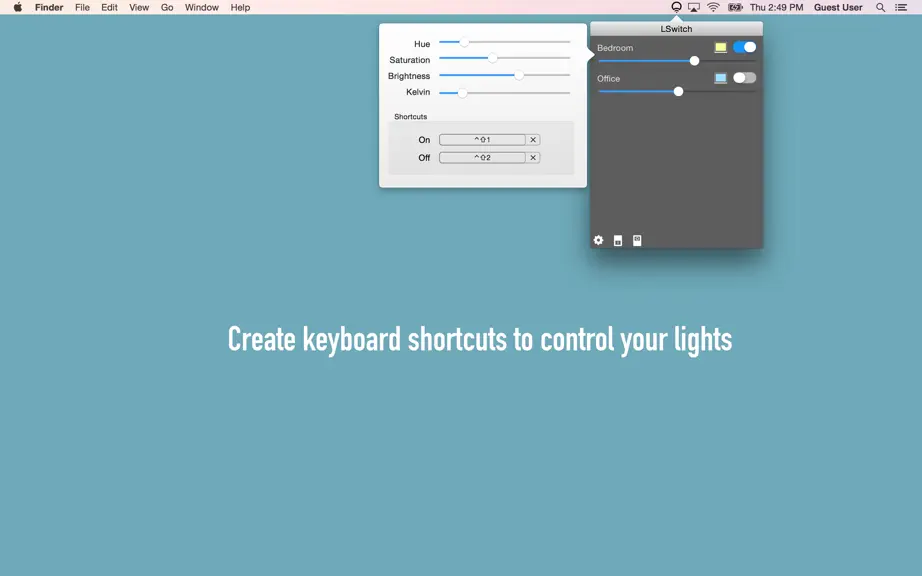Image resolution: width=922 pixels, height=576 pixels.
Task: Clear the On shortcut with X button
Action: (533, 140)
